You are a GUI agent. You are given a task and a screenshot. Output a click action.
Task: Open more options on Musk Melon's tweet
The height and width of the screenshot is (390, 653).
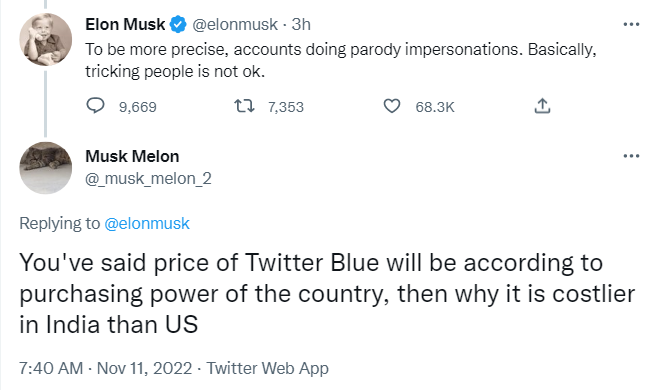tap(631, 156)
